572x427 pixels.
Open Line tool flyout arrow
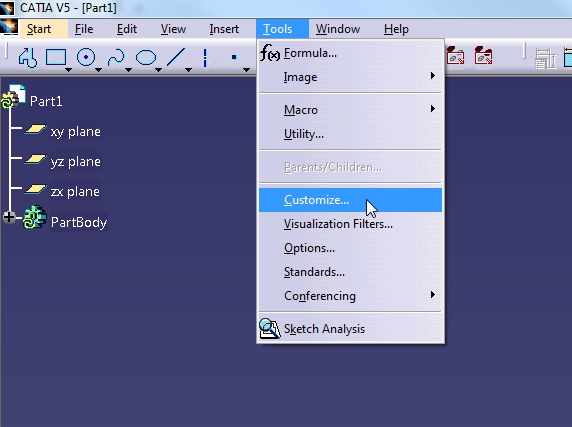(188, 70)
